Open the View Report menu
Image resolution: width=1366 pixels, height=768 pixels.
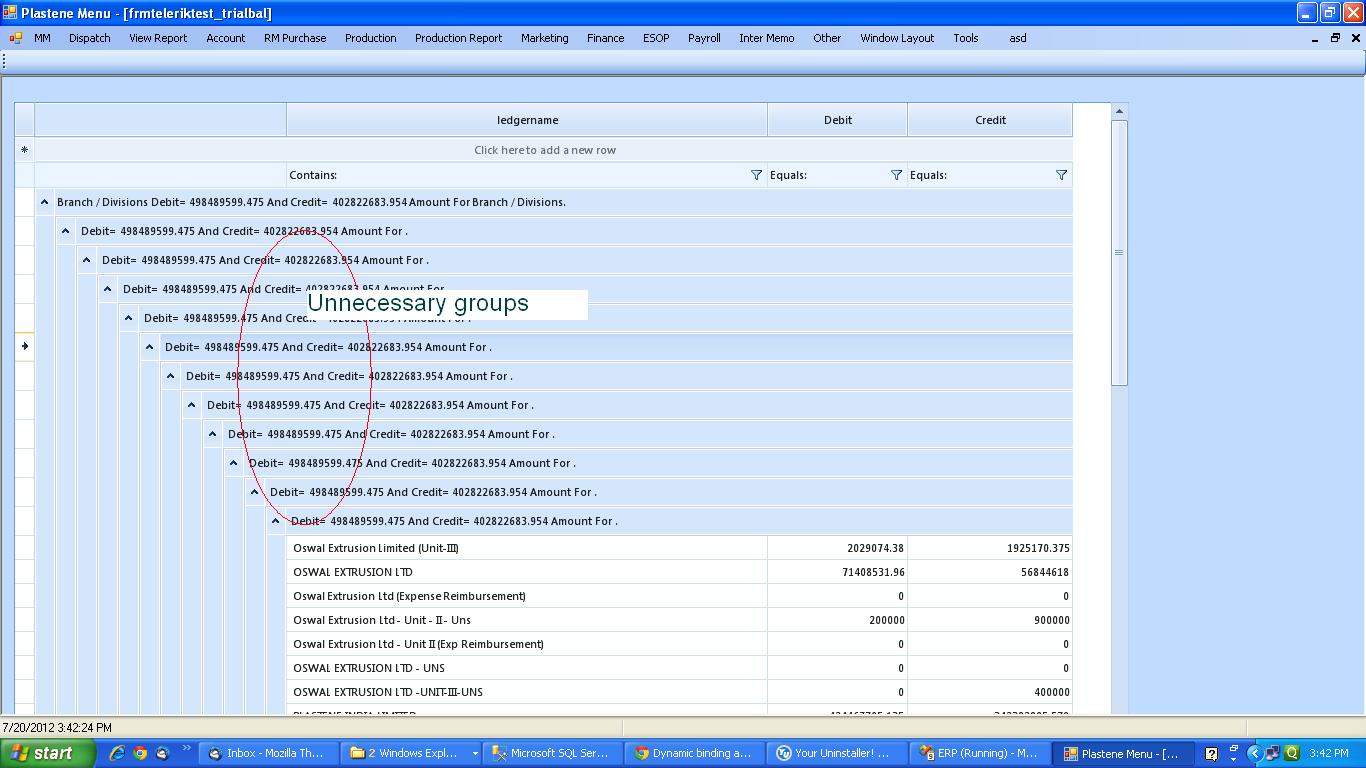158,38
